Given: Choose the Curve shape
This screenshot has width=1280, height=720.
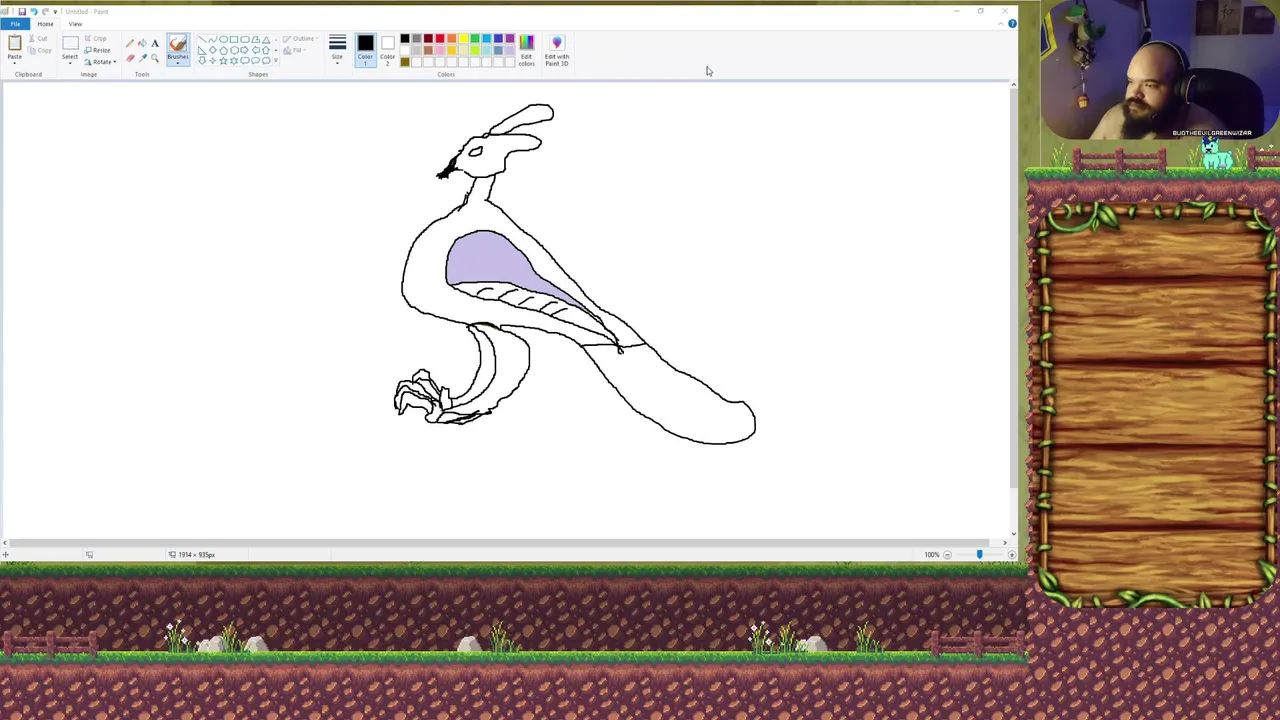Looking at the screenshot, I should point(212,39).
